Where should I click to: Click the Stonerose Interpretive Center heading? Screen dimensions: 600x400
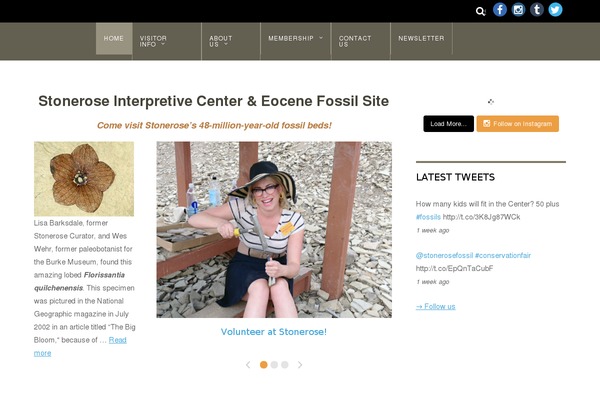(214, 101)
